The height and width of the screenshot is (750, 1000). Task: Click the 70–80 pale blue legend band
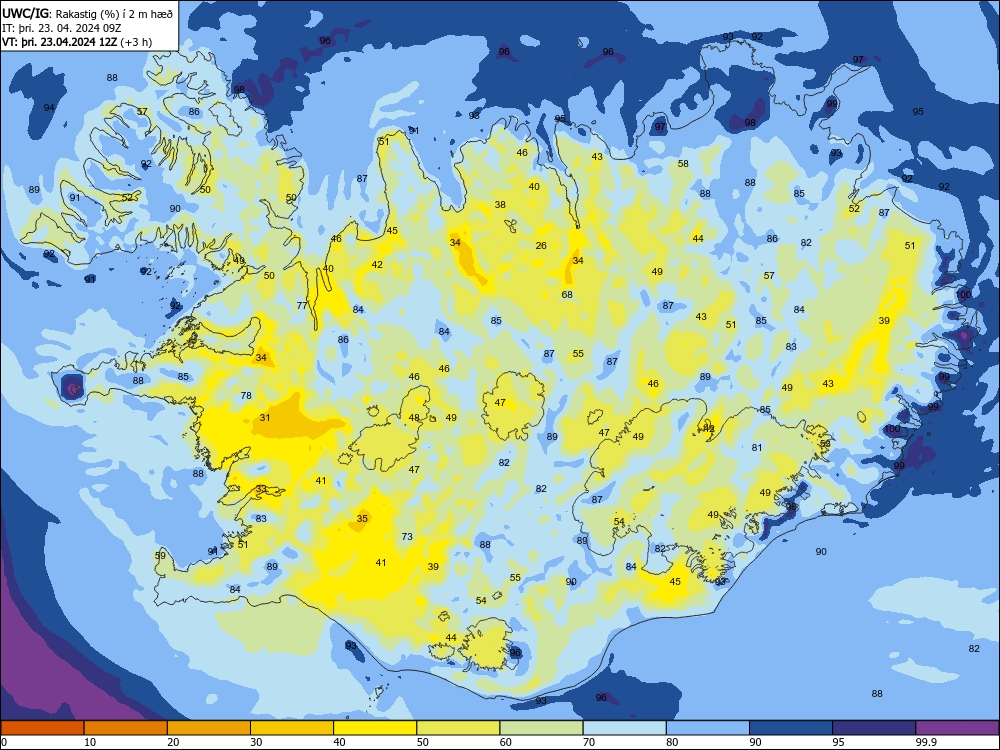point(625,728)
